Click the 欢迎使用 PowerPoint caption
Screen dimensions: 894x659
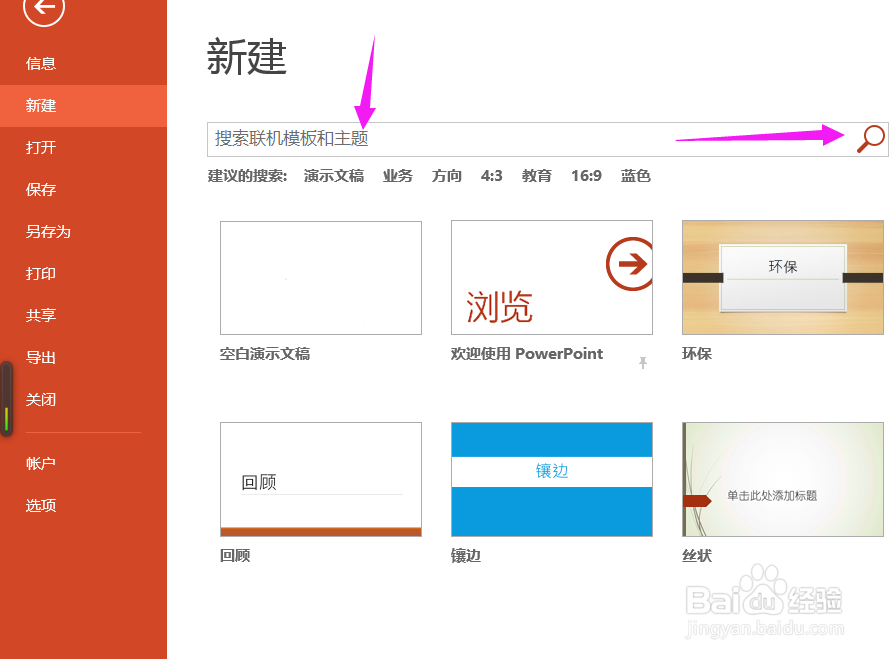pyautogui.click(x=527, y=354)
